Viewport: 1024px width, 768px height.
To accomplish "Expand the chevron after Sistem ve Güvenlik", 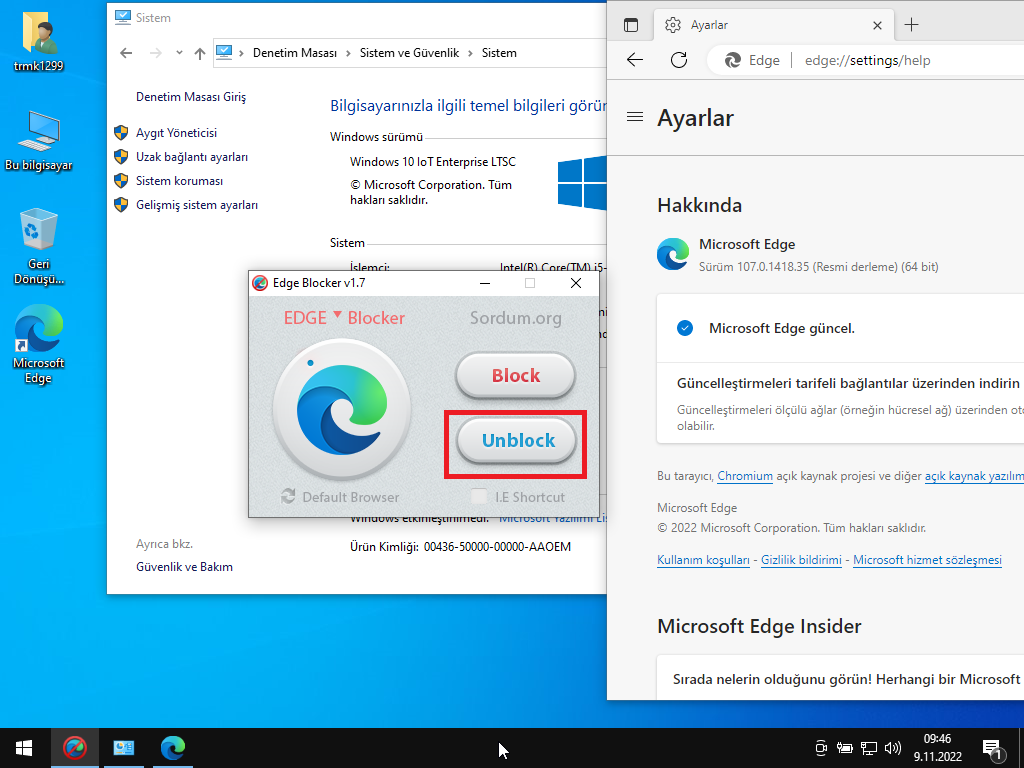I will (x=470, y=53).
